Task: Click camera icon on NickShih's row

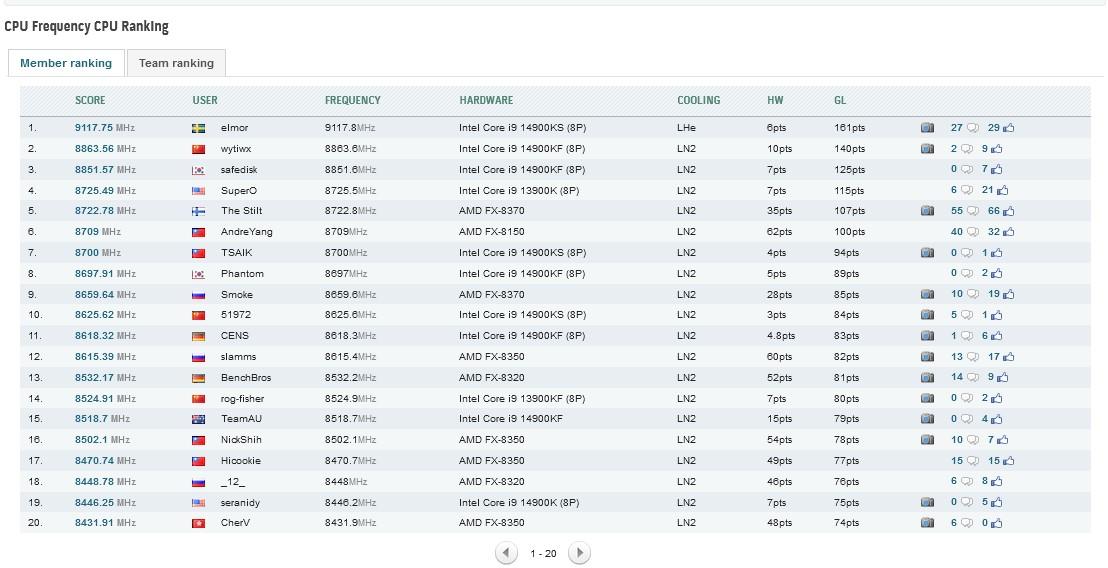Action: click(x=927, y=440)
